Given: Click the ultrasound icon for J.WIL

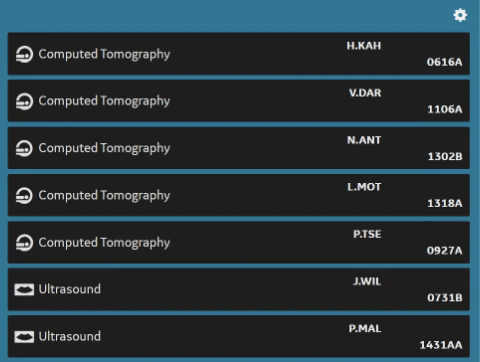Looking at the screenshot, I should click(24, 289).
